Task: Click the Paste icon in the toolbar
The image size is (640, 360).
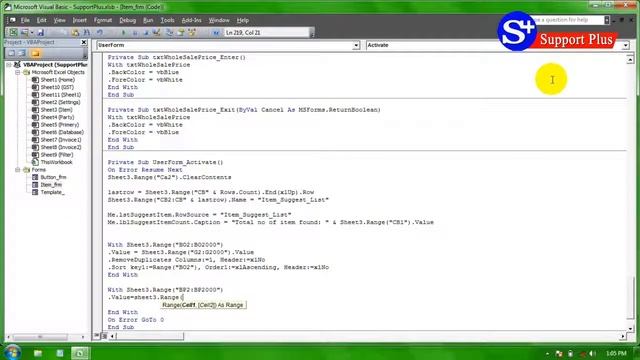Action: (x=75, y=32)
